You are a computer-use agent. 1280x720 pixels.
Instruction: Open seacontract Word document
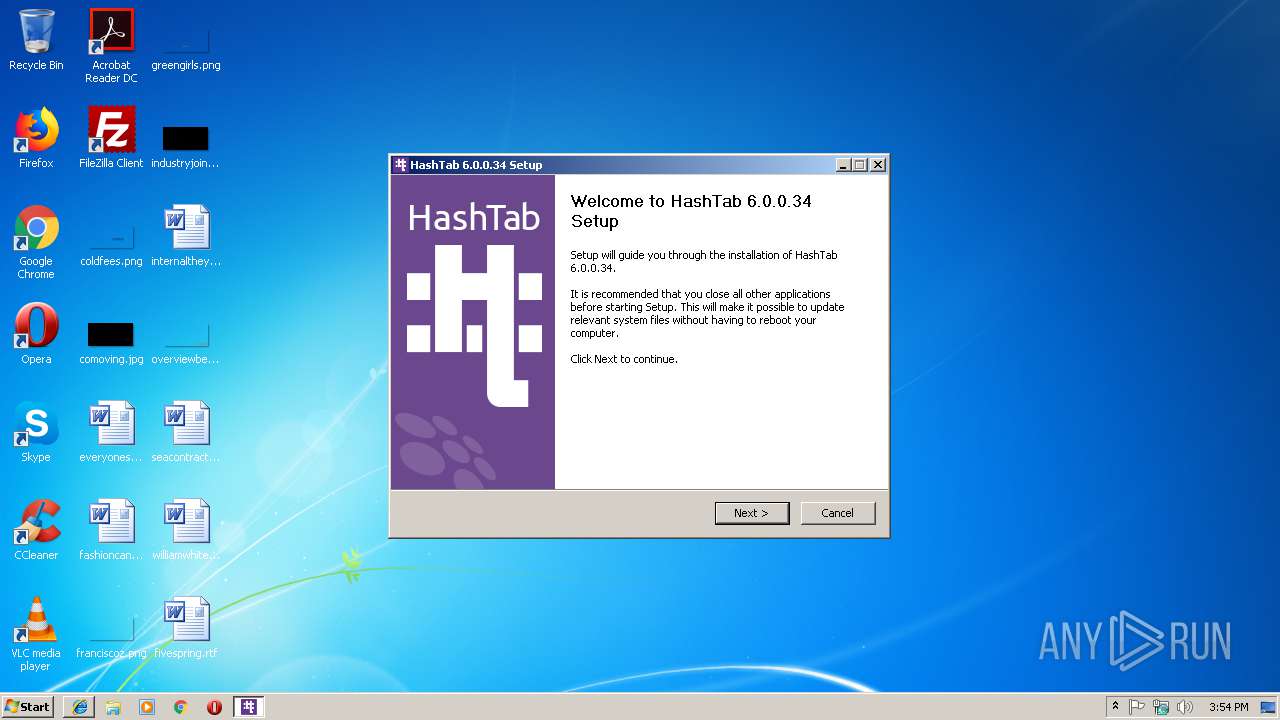186,432
